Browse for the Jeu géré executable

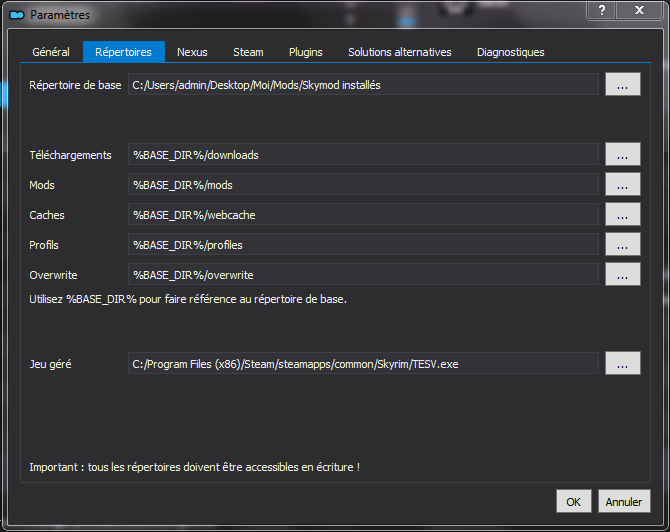623,363
